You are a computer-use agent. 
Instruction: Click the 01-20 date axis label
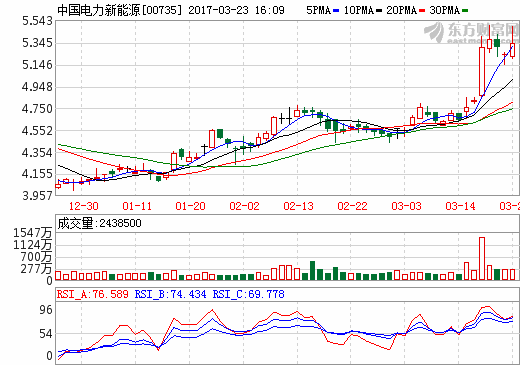click(190, 206)
